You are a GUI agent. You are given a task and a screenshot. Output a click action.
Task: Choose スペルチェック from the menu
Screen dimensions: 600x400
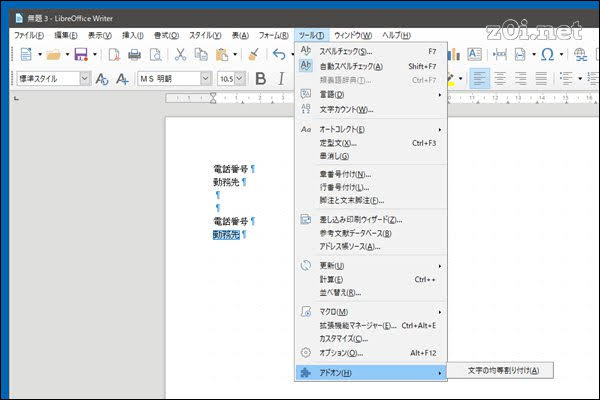pyautogui.click(x=370, y=51)
